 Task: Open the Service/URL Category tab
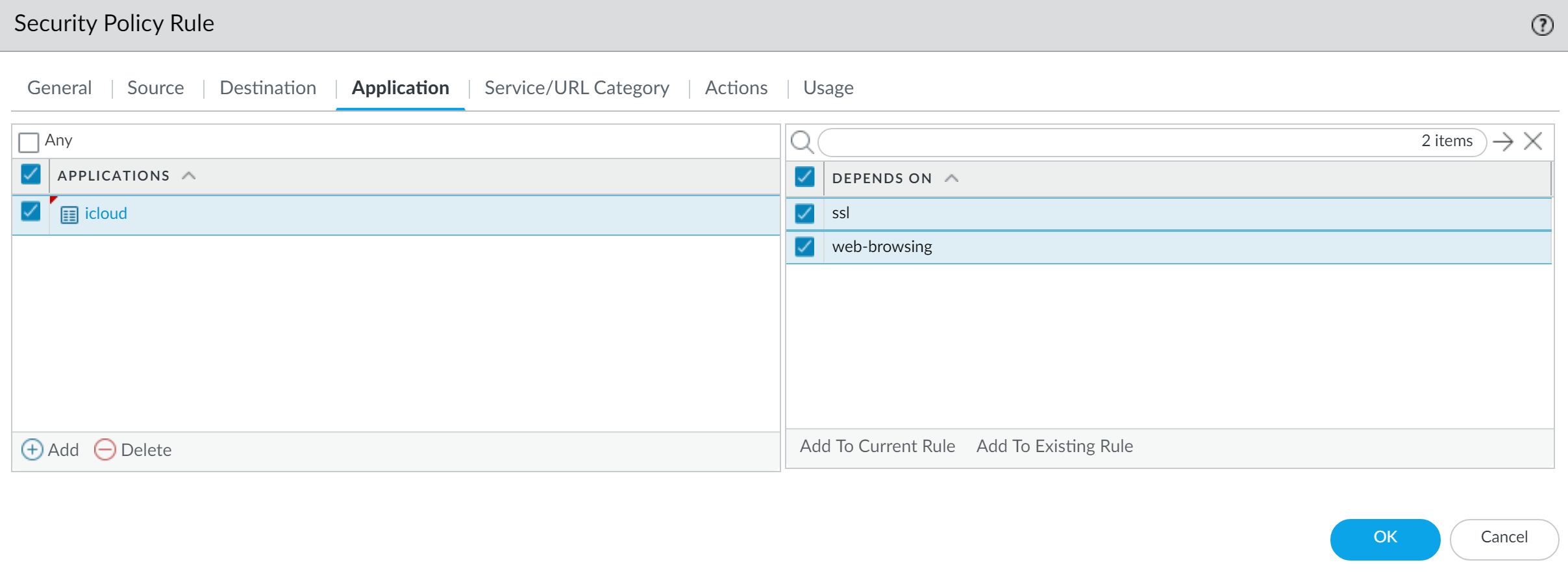[577, 88]
